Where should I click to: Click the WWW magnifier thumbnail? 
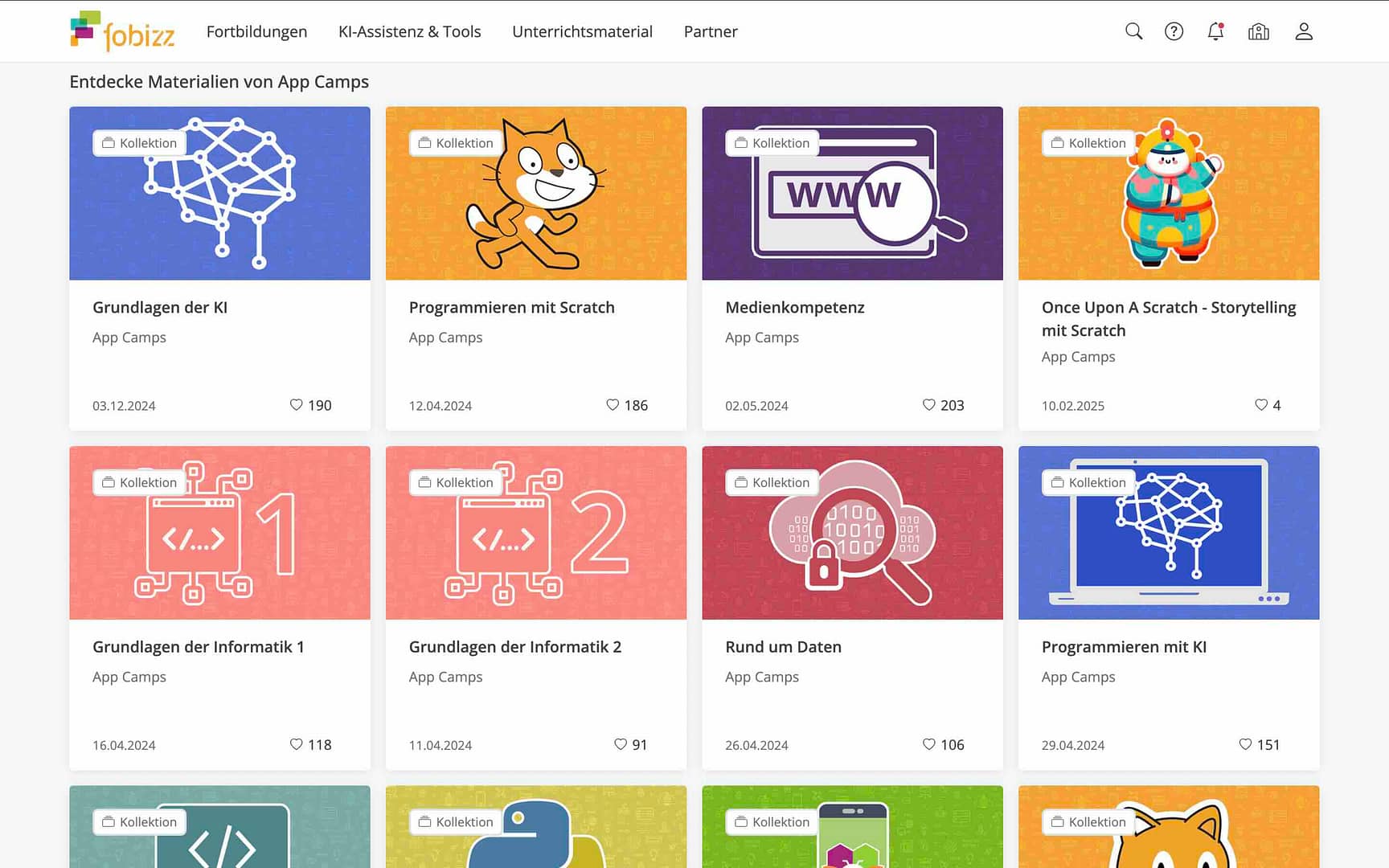tap(852, 194)
